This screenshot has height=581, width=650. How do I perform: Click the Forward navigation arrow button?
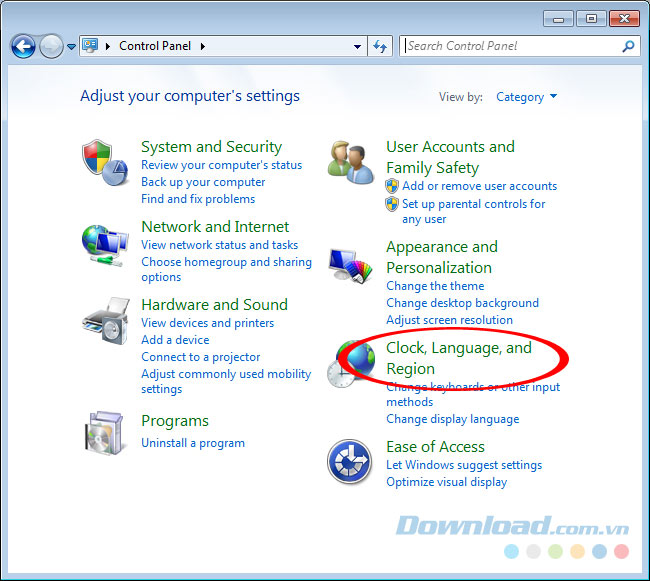pyautogui.click(x=51, y=46)
